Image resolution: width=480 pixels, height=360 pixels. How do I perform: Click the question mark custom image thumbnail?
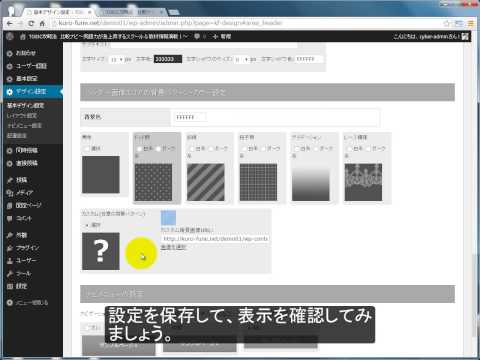[101, 251]
